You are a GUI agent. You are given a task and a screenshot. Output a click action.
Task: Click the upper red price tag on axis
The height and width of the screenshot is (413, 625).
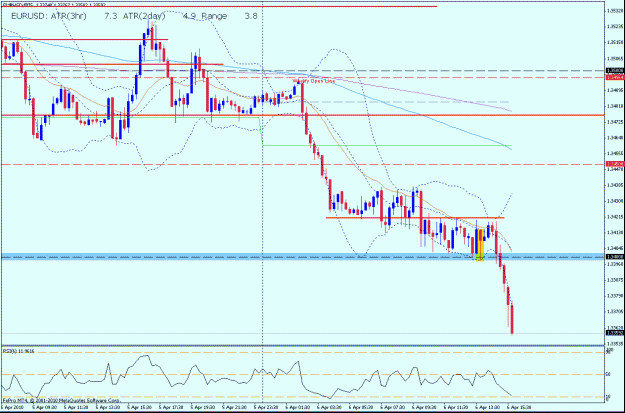[x=615, y=77]
